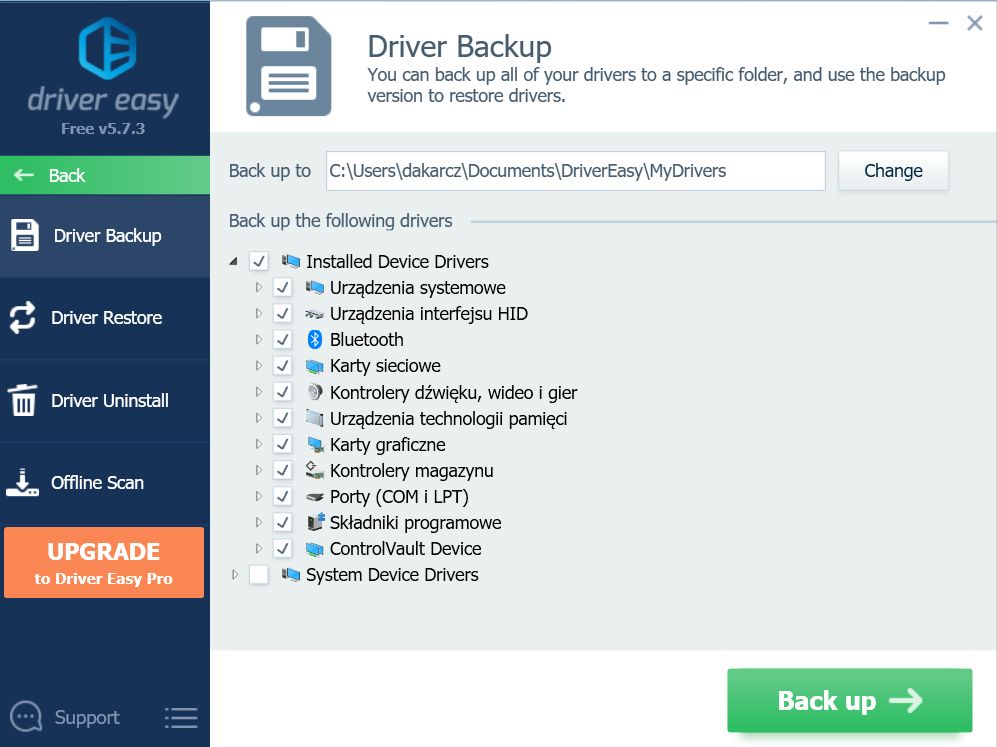Enable the System Device Drivers checkbox
The image size is (997, 747).
click(x=258, y=574)
